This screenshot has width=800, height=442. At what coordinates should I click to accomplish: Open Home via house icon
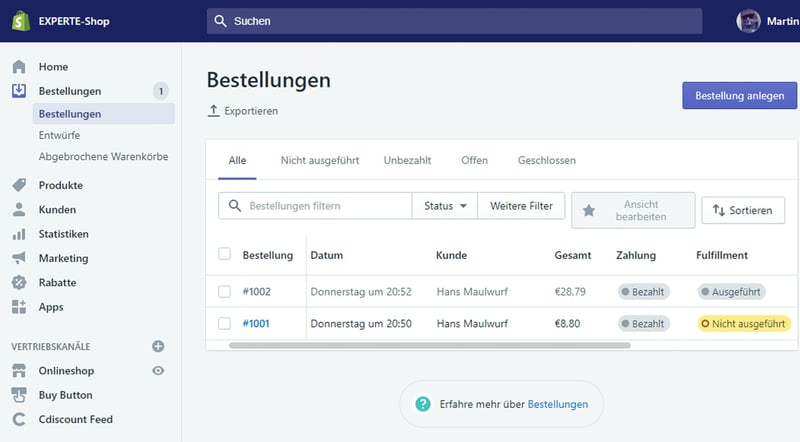pos(19,67)
